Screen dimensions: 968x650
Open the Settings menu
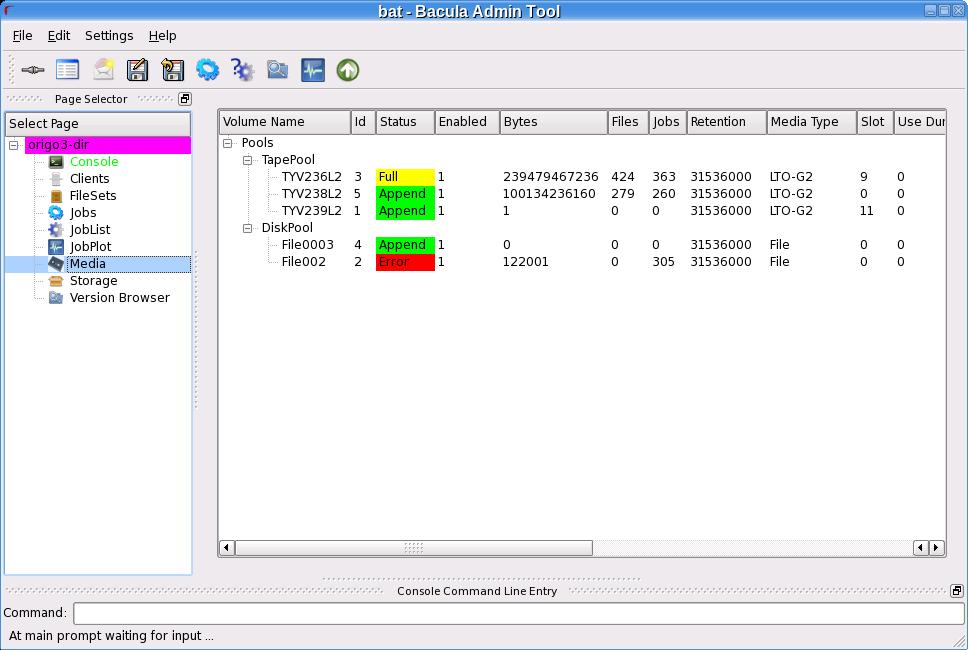(108, 36)
